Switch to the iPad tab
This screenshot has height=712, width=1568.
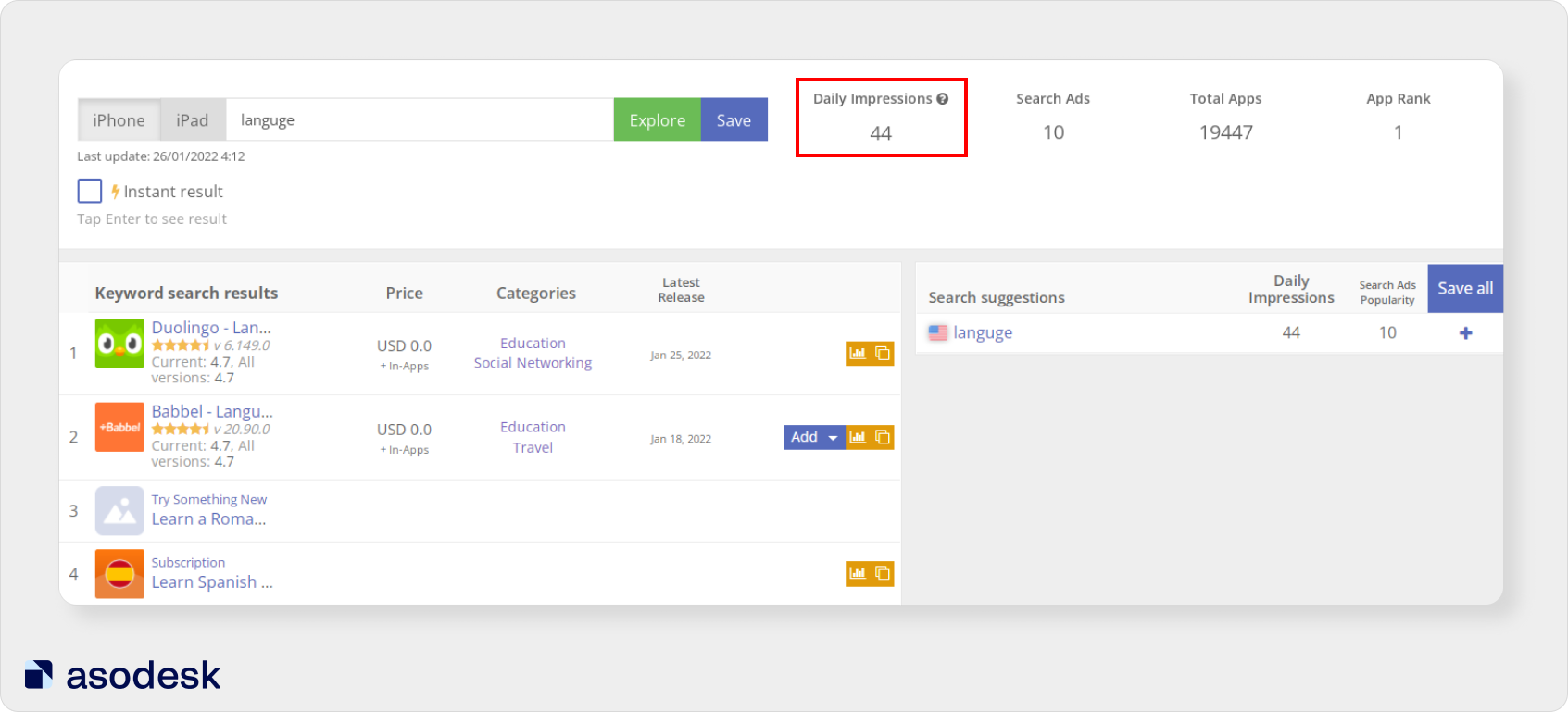(x=193, y=120)
